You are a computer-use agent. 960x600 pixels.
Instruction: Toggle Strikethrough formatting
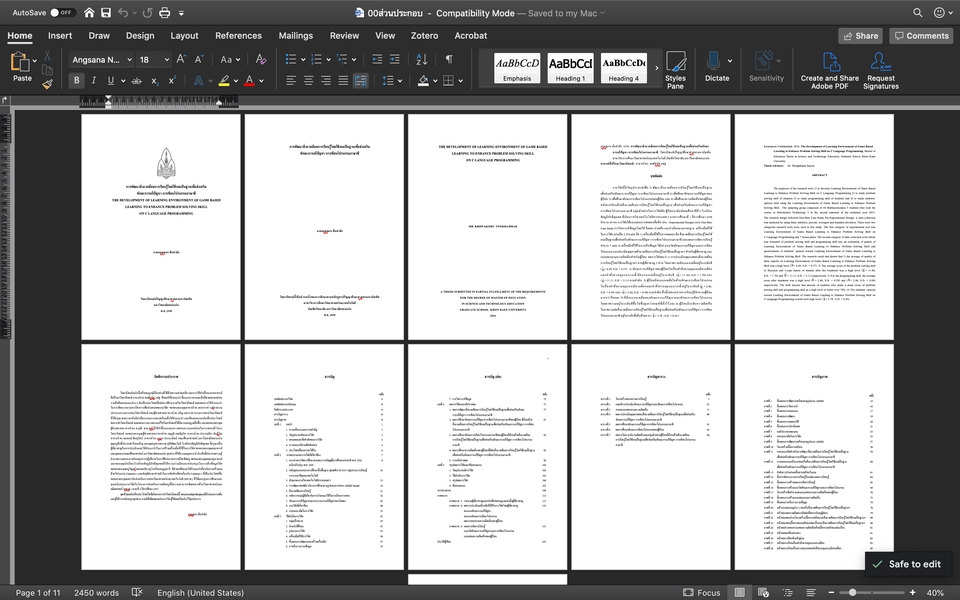tap(137, 80)
